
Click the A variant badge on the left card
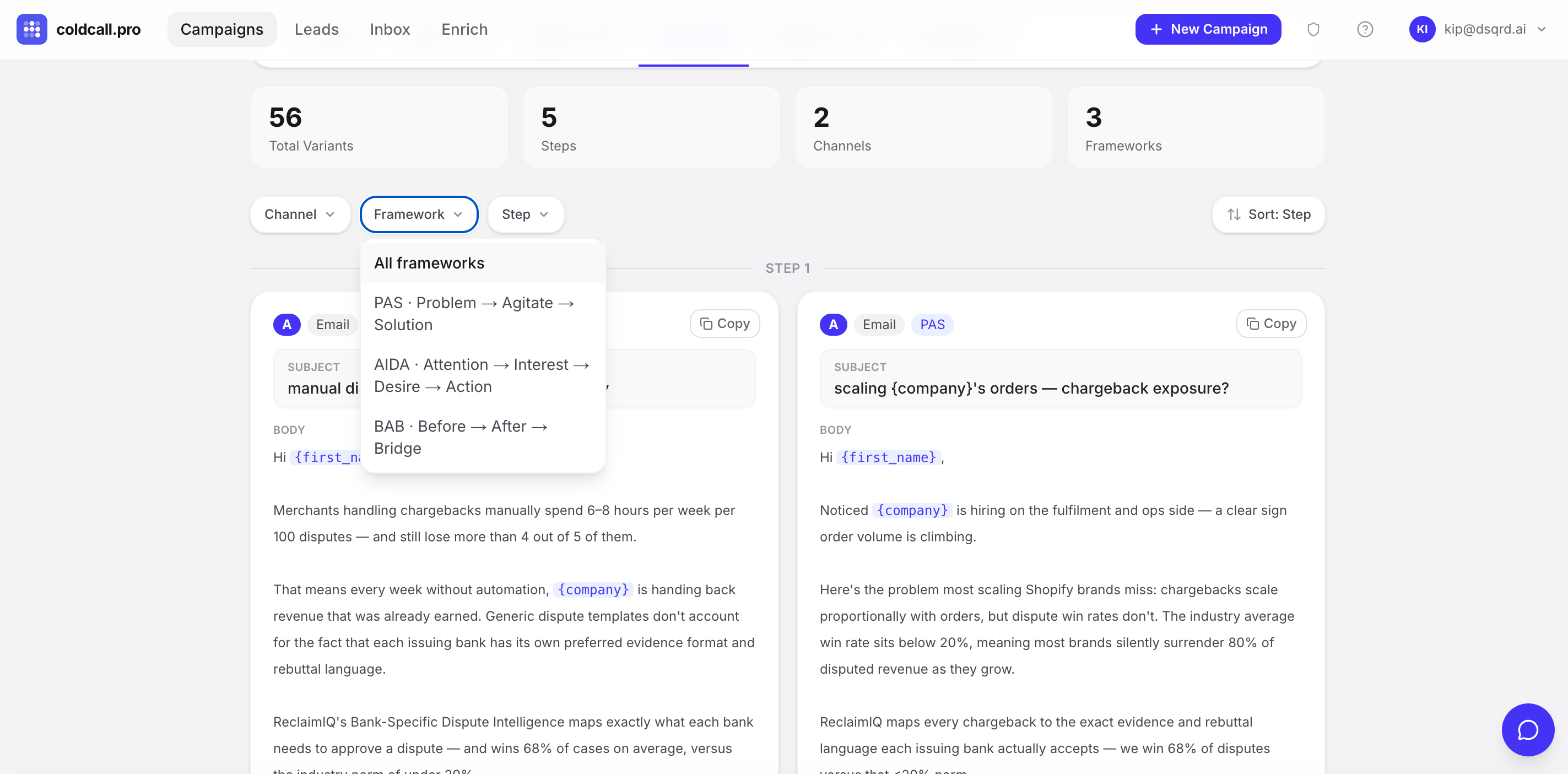pyautogui.click(x=286, y=325)
